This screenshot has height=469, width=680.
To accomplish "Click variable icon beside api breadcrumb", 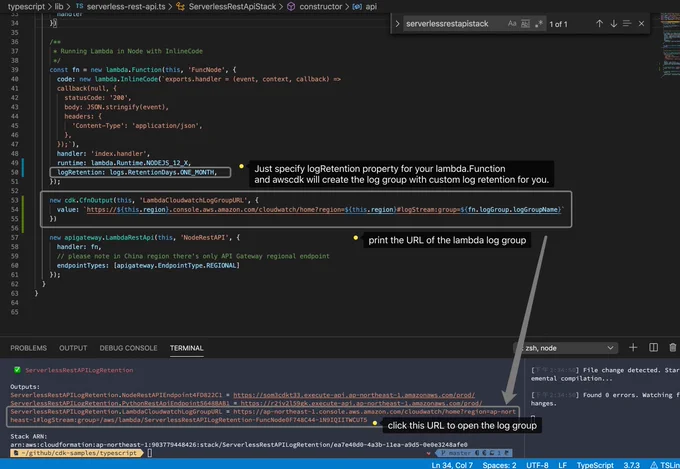I will point(357,7).
